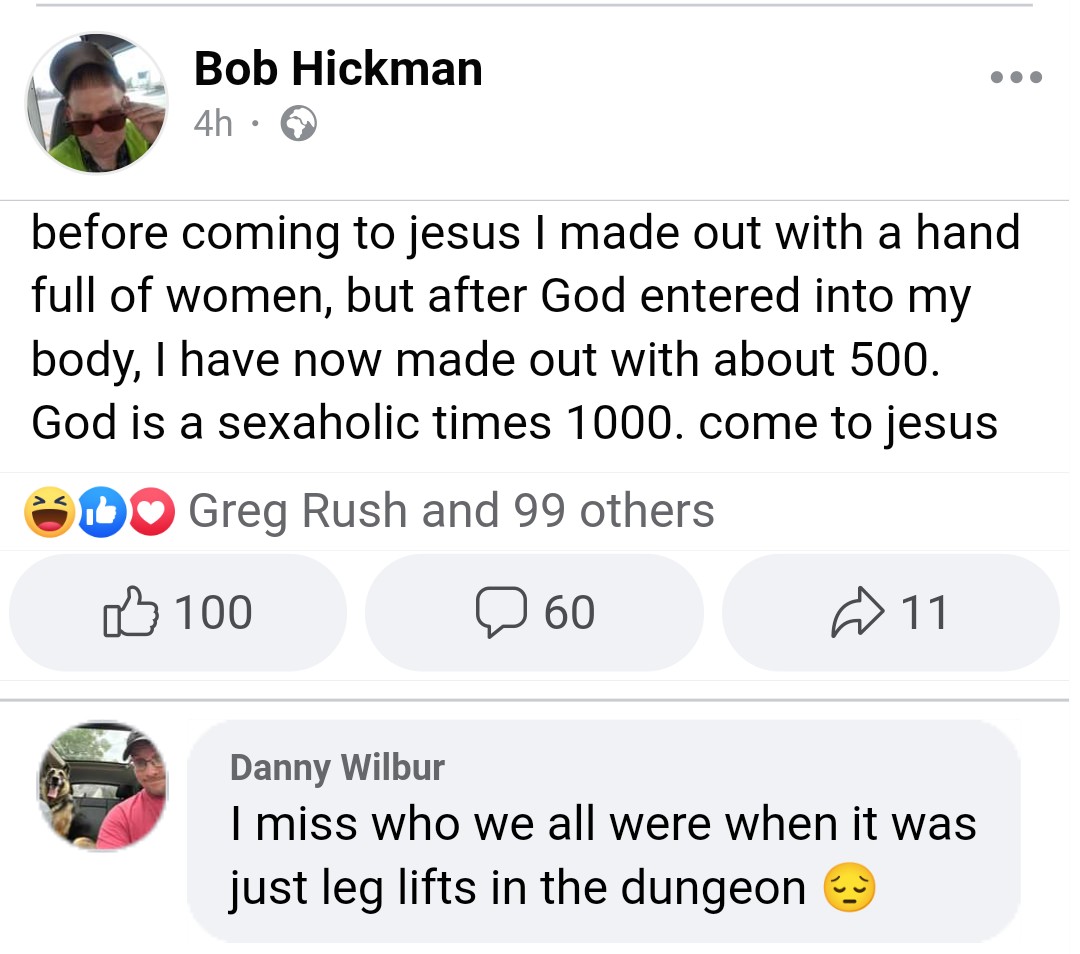The width and height of the screenshot is (1080, 954).
Task: Open Bob Hickman's profile picture
Action: click(97, 103)
